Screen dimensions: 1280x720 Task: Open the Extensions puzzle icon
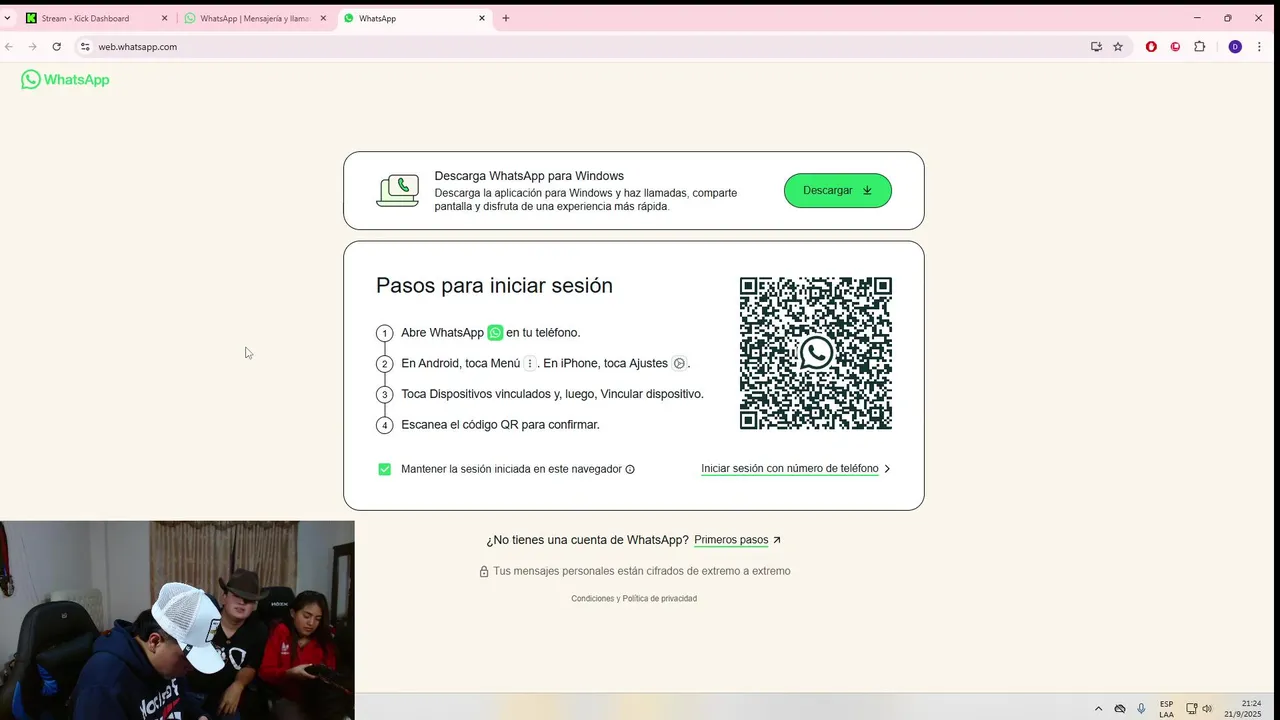[1200, 47]
